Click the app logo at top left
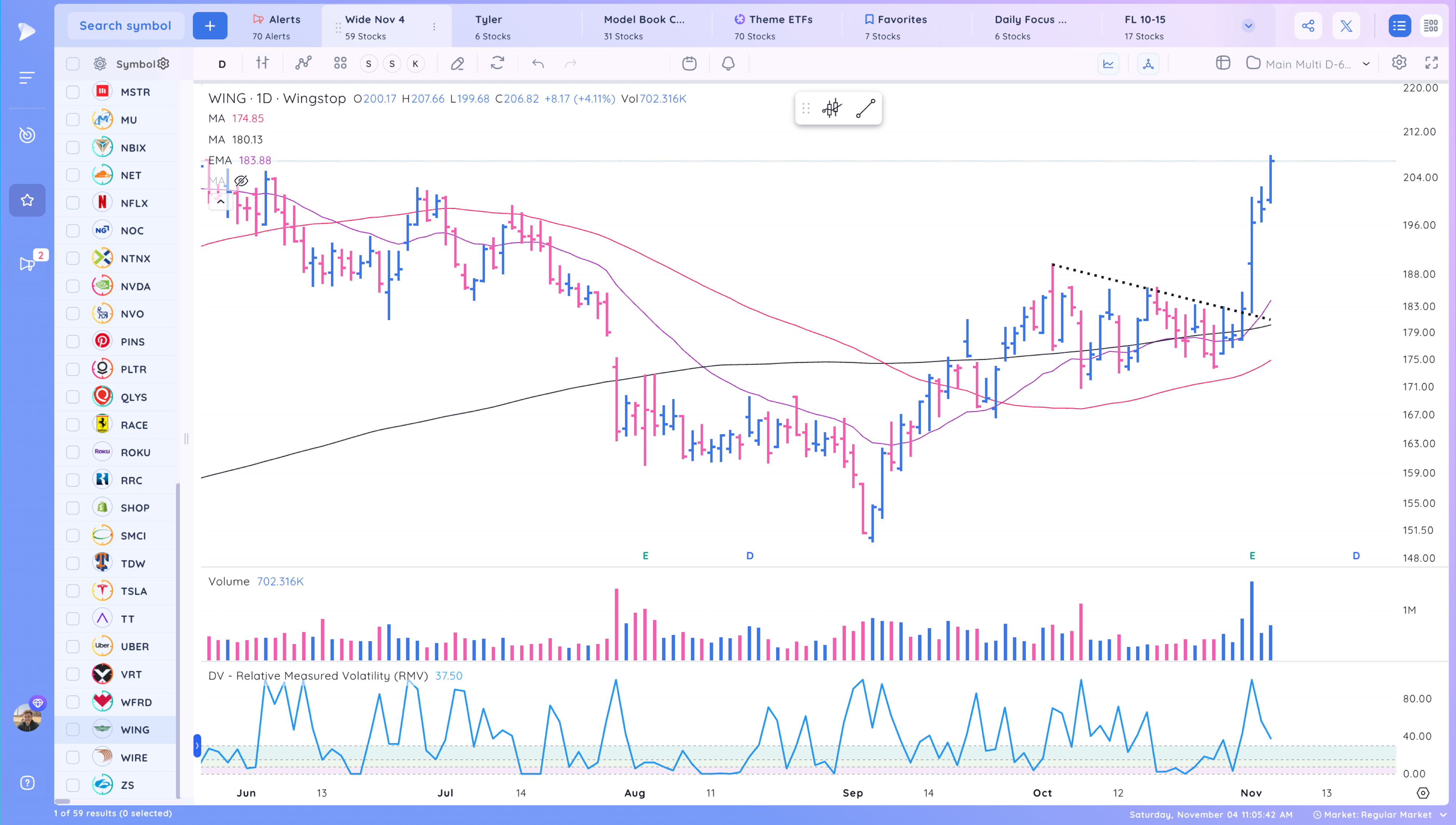The image size is (1456, 825). [27, 31]
